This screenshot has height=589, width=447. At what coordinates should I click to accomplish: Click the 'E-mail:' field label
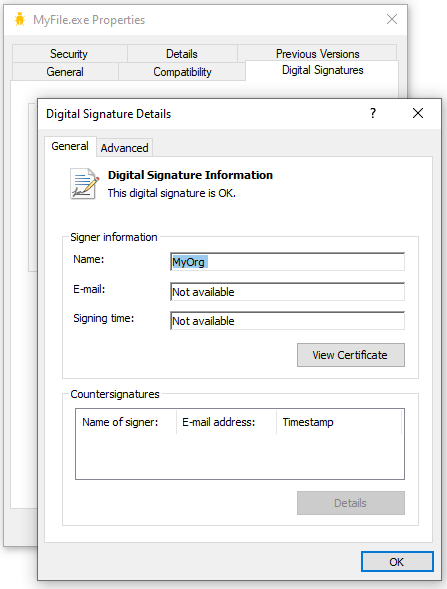click(89, 289)
